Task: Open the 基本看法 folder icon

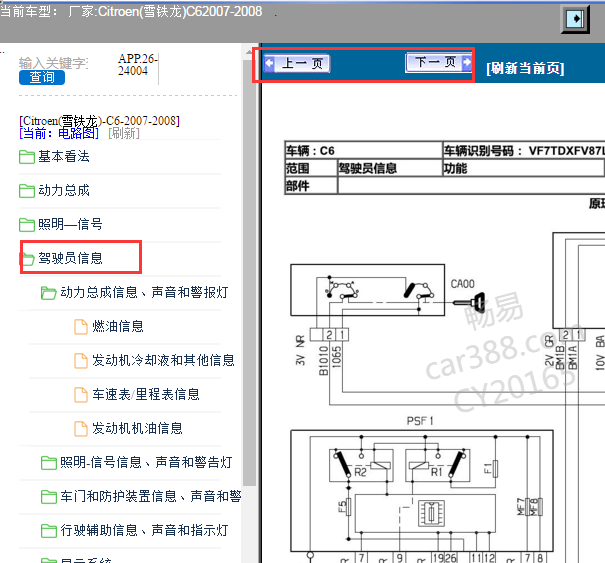Action: pos(27,157)
